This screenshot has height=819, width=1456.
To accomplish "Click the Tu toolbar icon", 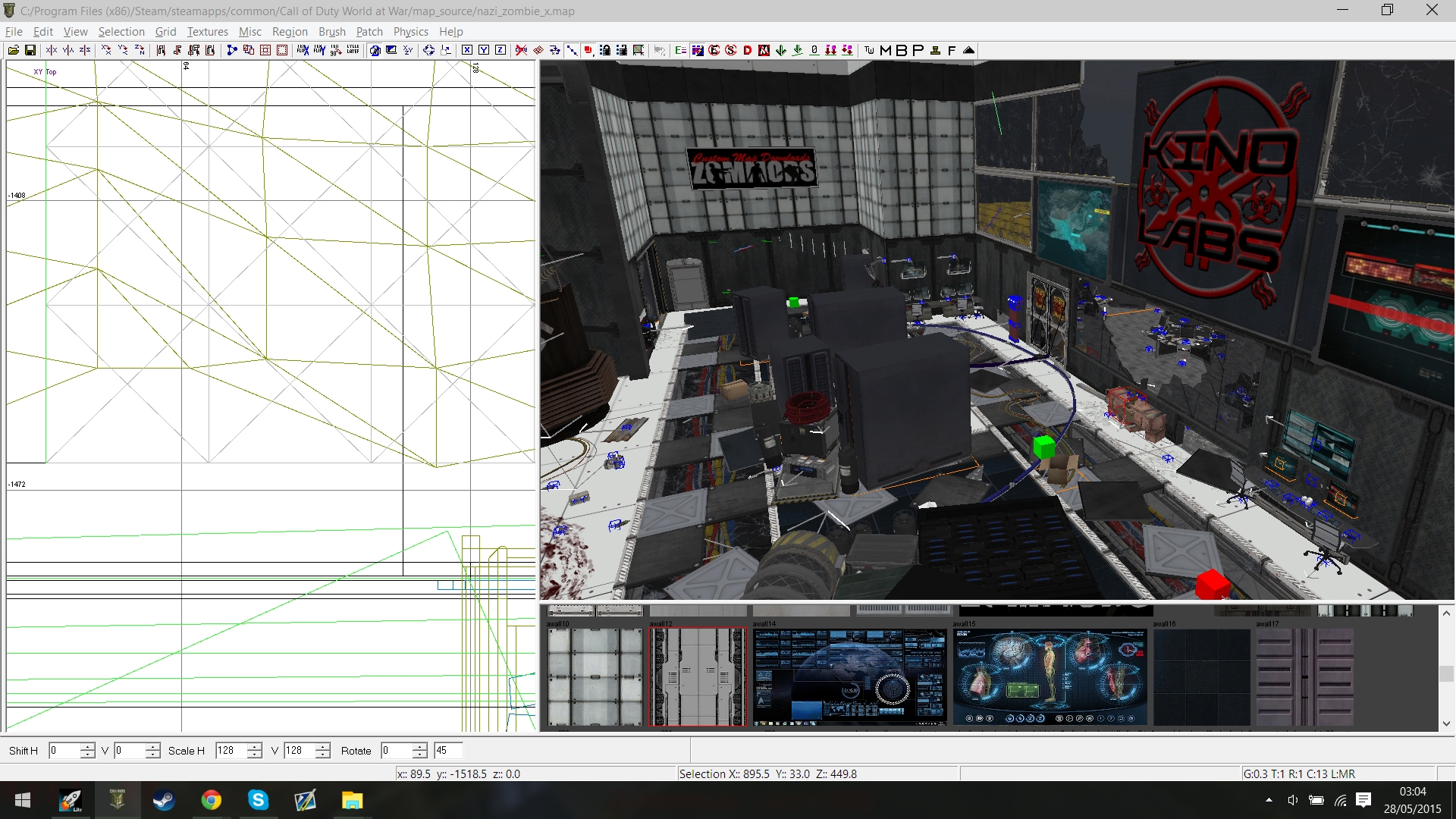I will tap(868, 50).
